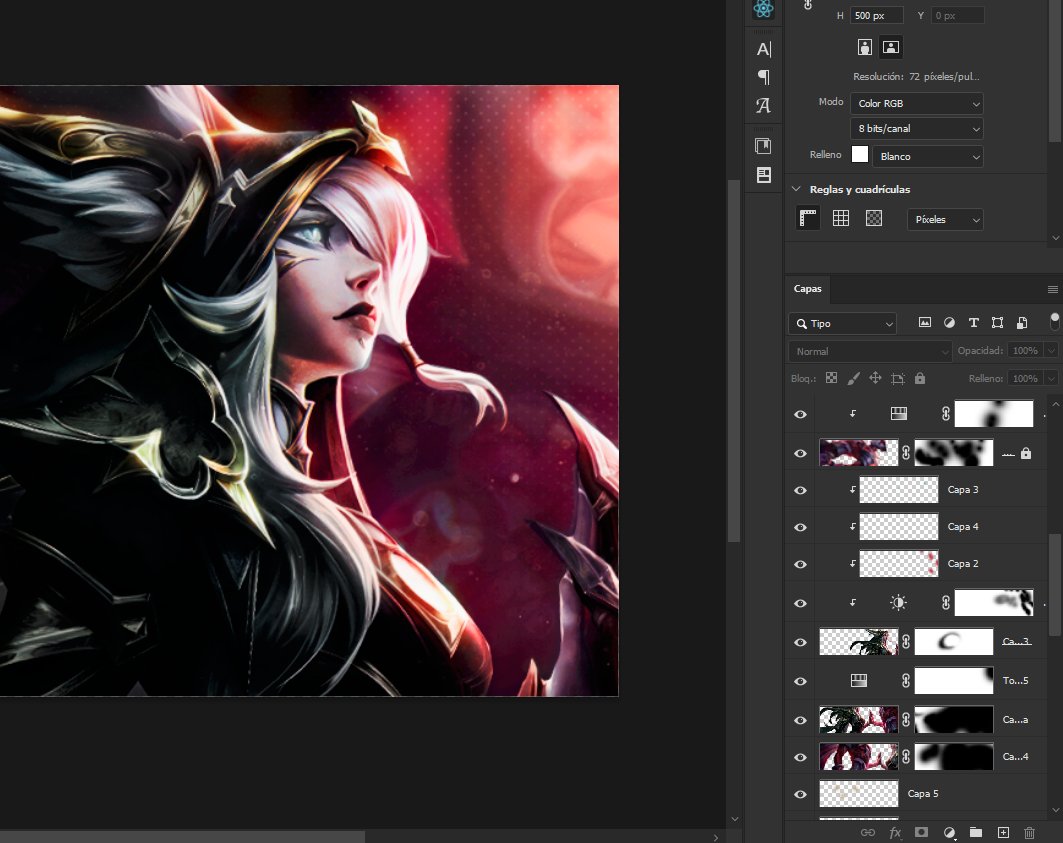Open the Character panel icon

764,49
